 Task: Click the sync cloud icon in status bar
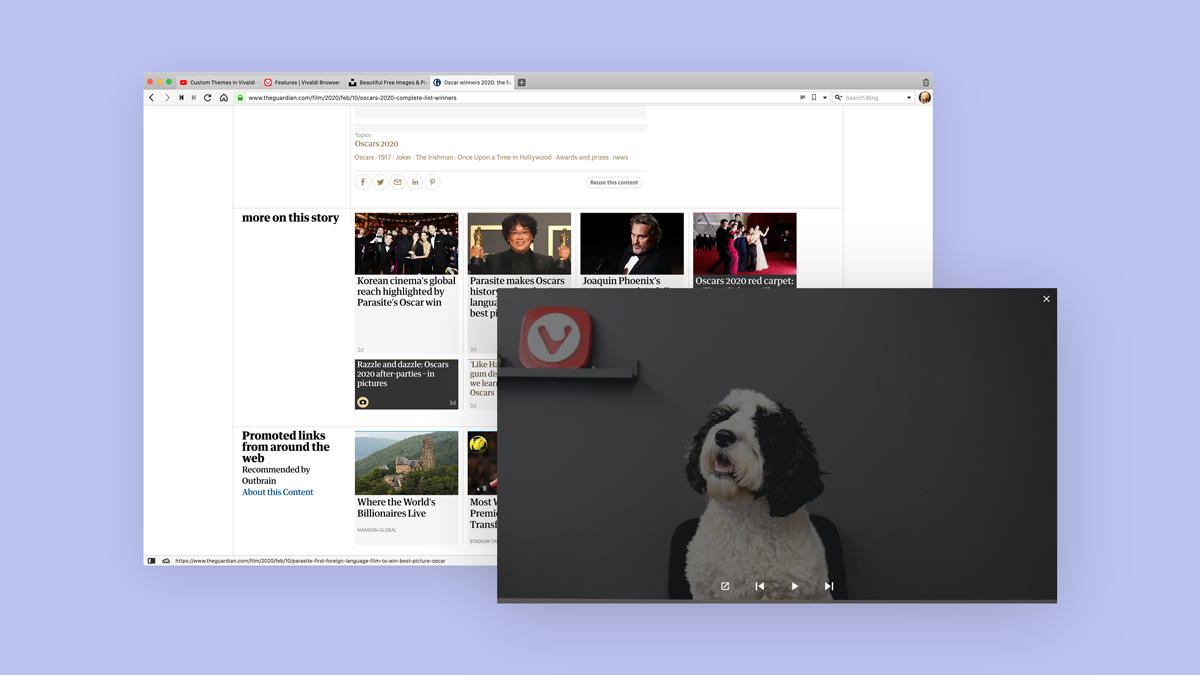(x=166, y=561)
